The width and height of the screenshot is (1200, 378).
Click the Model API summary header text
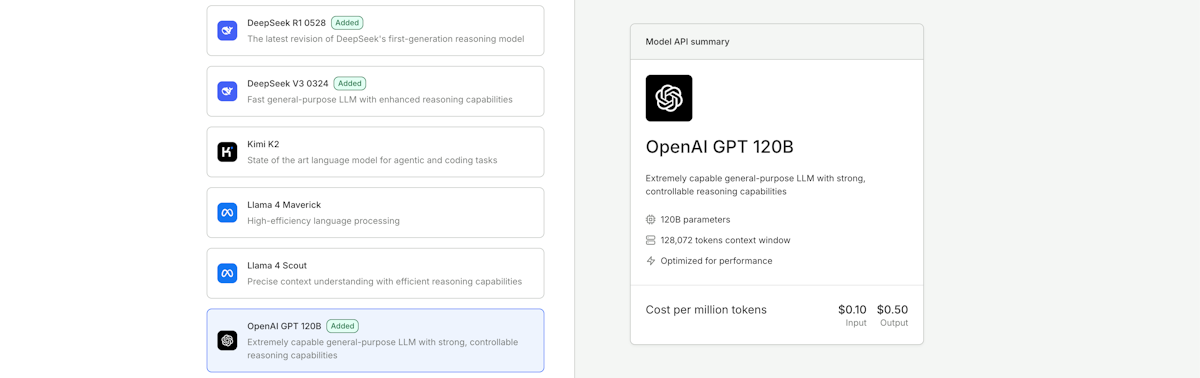tap(687, 42)
